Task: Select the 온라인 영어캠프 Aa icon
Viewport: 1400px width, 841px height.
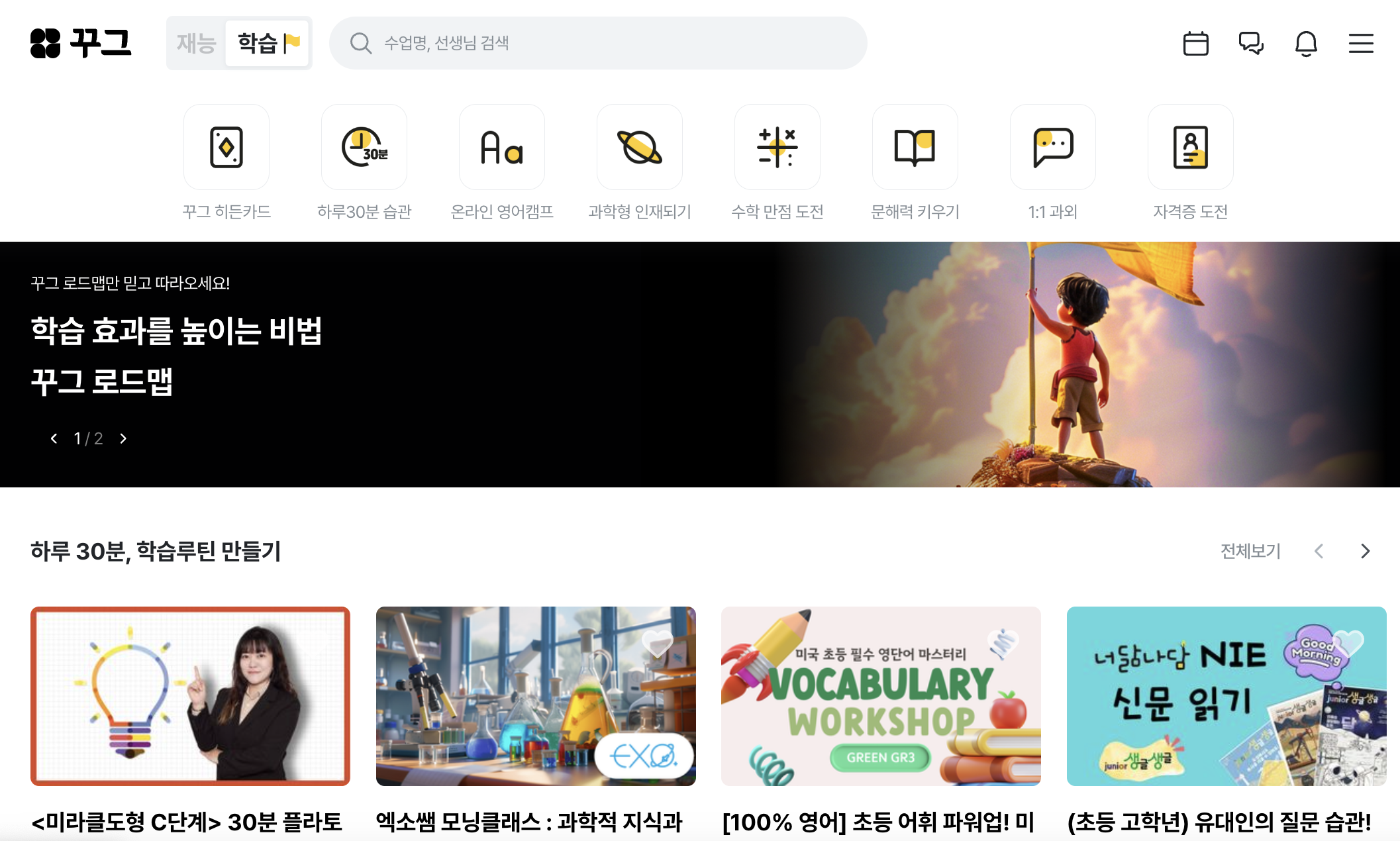Action: 502,147
